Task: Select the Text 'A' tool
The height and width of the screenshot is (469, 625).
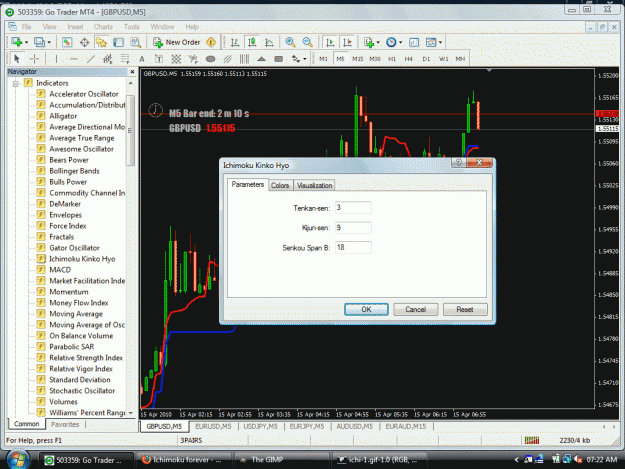Action: tap(142, 59)
